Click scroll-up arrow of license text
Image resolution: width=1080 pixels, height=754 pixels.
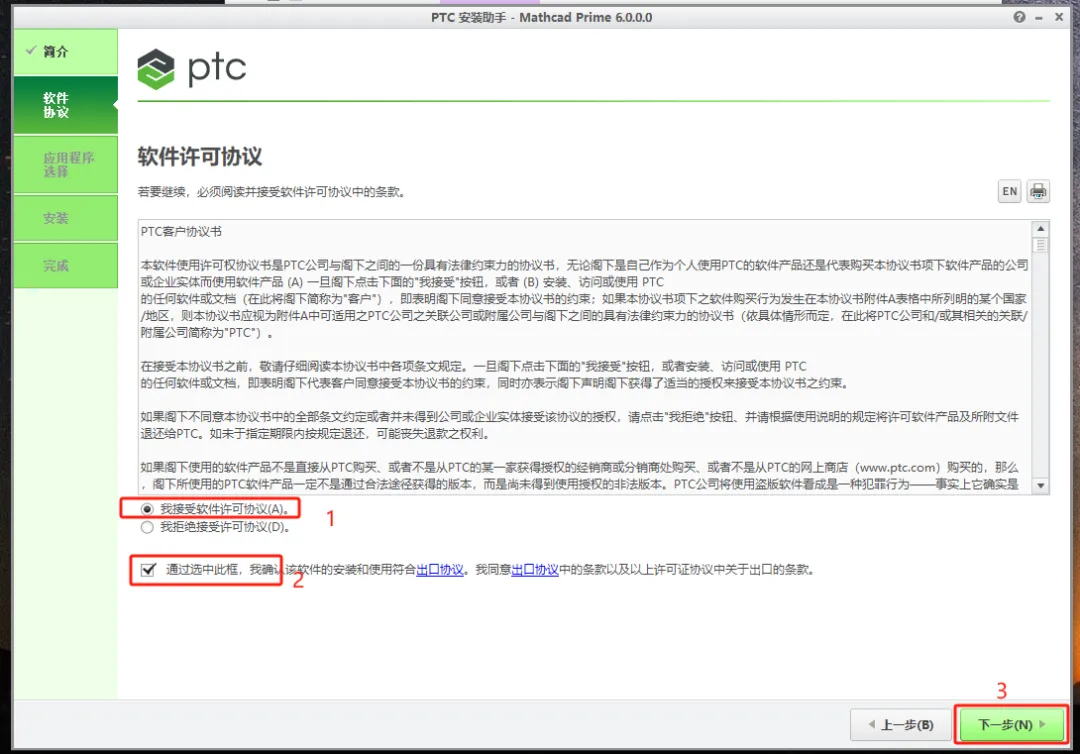[1041, 229]
